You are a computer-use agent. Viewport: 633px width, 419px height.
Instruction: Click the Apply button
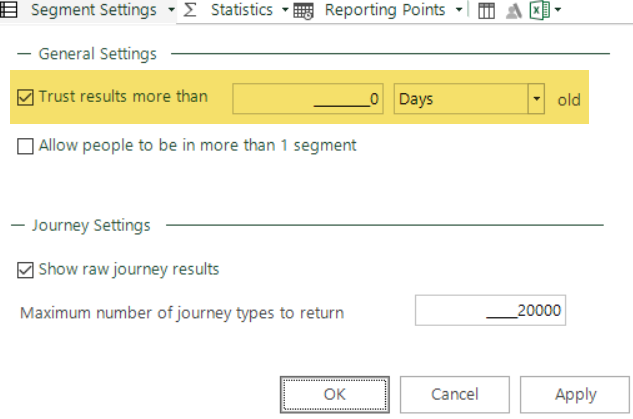[575, 394]
